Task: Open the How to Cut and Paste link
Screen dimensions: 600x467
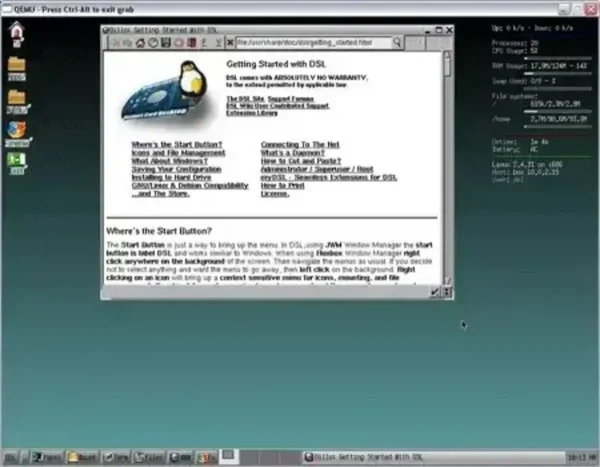Action: pos(301,161)
